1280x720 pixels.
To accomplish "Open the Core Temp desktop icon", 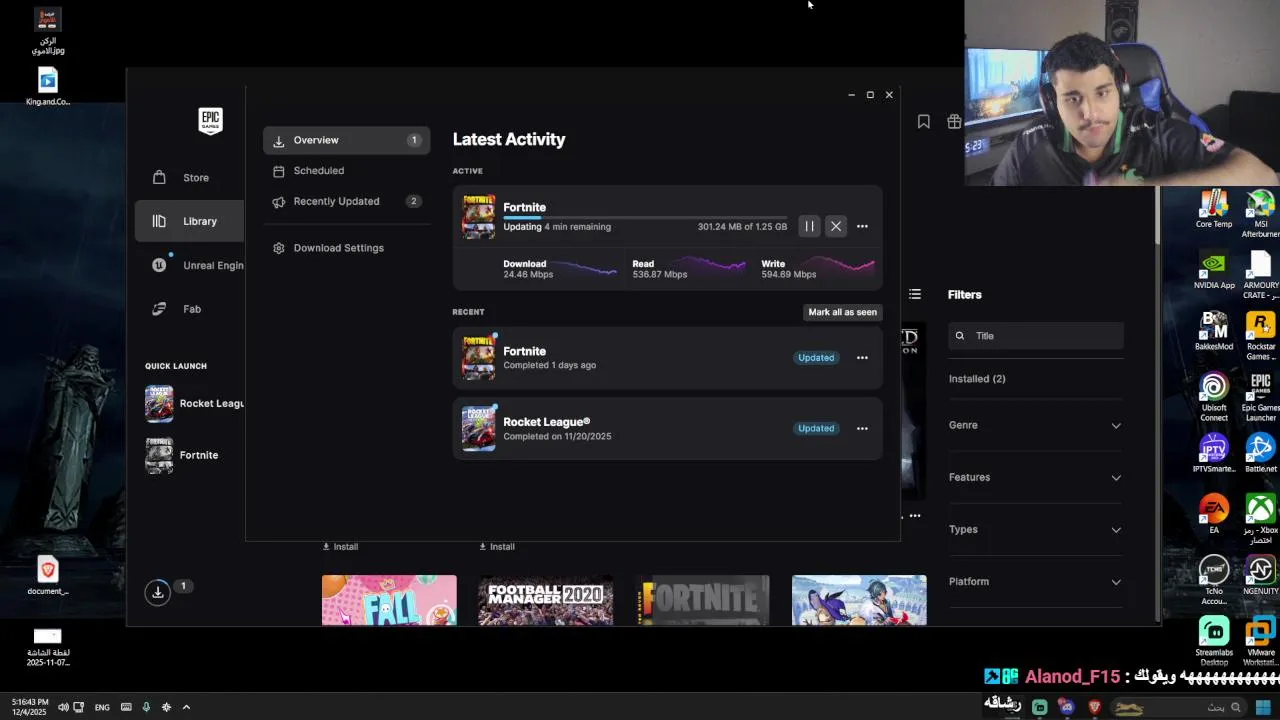I will 1214,209.
